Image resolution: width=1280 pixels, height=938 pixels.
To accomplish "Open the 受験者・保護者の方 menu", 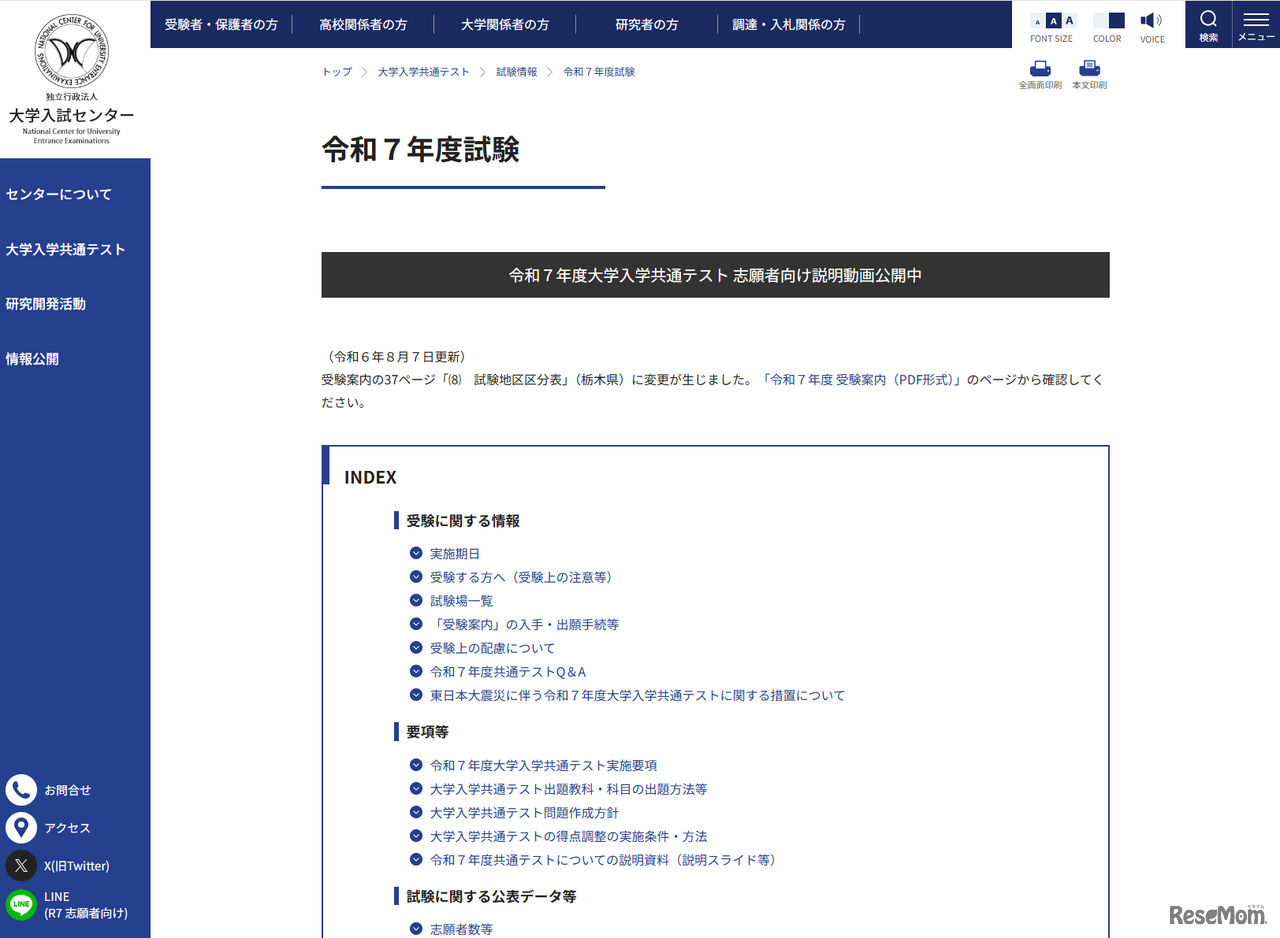I will (222, 24).
